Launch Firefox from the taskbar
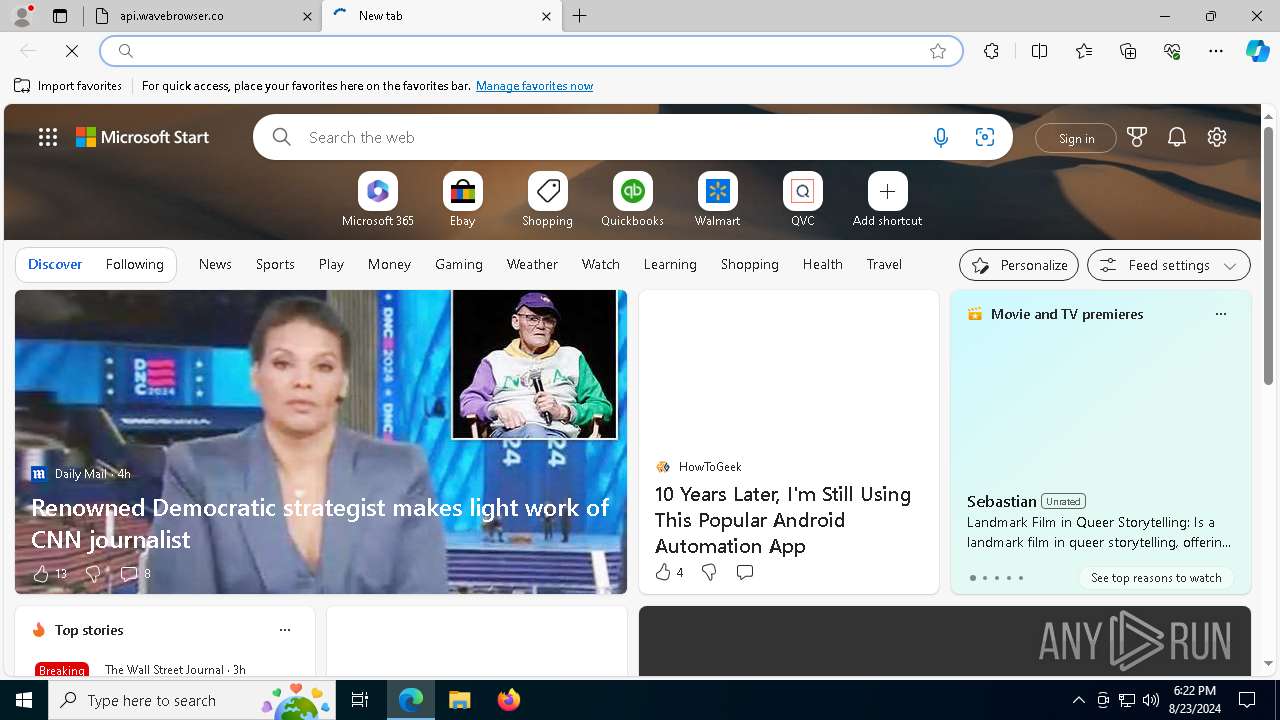 coord(509,700)
